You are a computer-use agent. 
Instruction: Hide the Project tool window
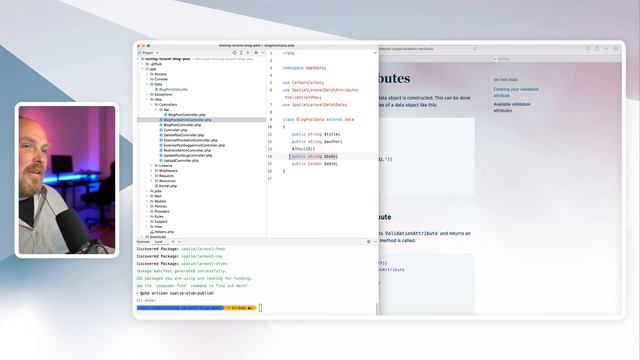262,53
